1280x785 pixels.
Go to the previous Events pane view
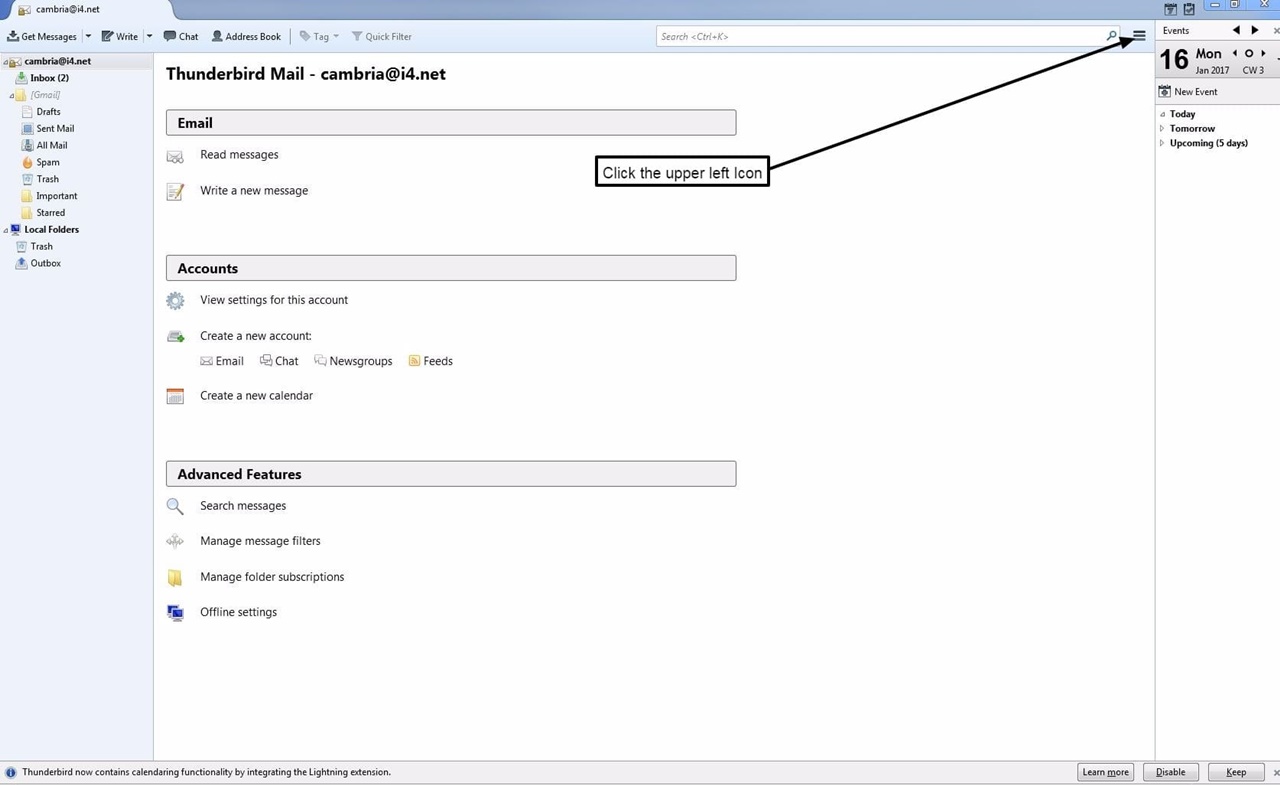(1236, 31)
